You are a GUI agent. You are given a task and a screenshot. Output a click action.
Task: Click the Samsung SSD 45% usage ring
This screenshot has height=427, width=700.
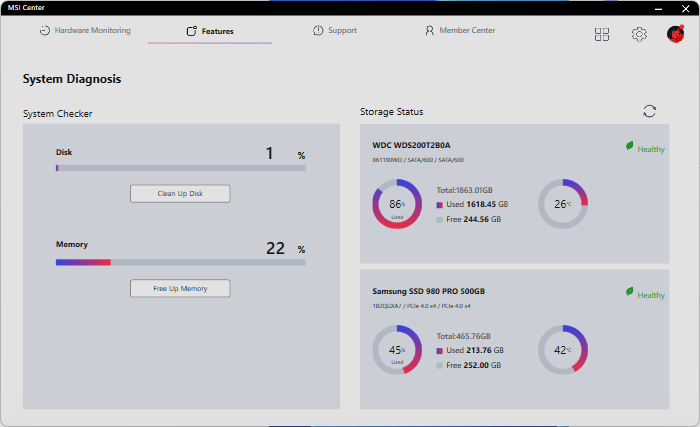(x=397, y=350)
